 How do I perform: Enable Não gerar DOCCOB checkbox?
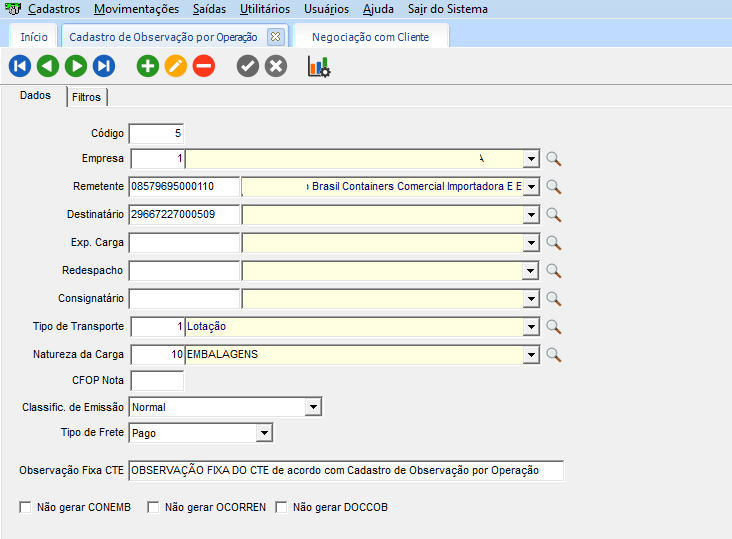[x=281, y=507]
